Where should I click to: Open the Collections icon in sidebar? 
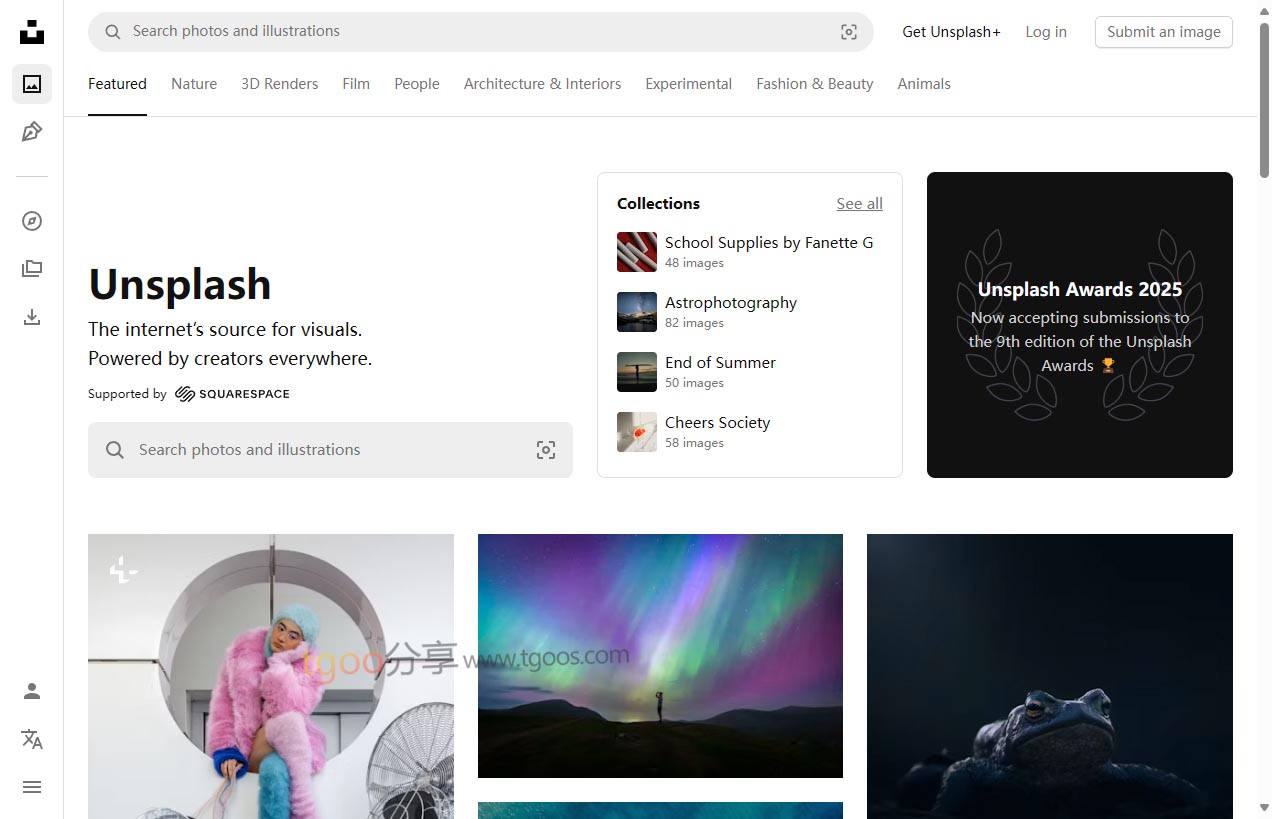[32, 269]
